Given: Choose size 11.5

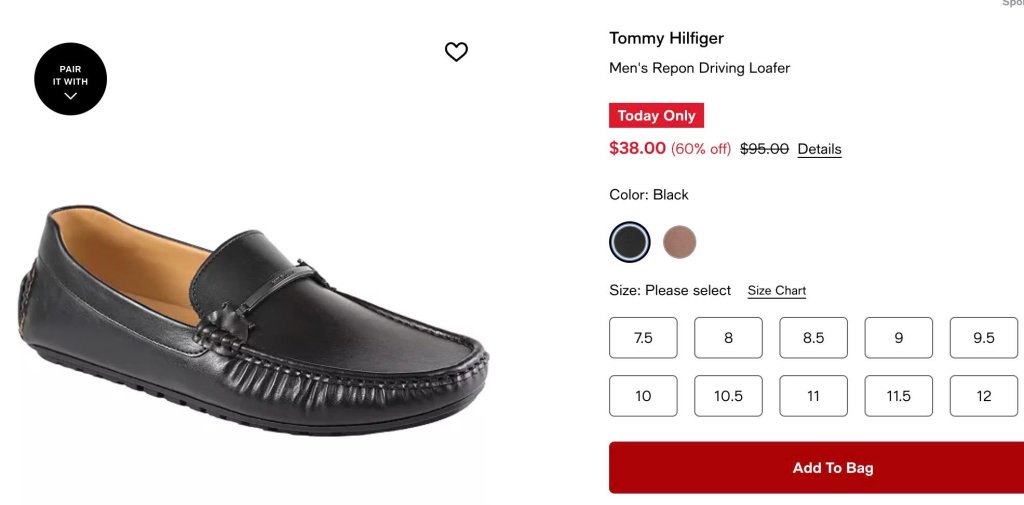Looking at the screenshot, I should (x=899, y=396).
